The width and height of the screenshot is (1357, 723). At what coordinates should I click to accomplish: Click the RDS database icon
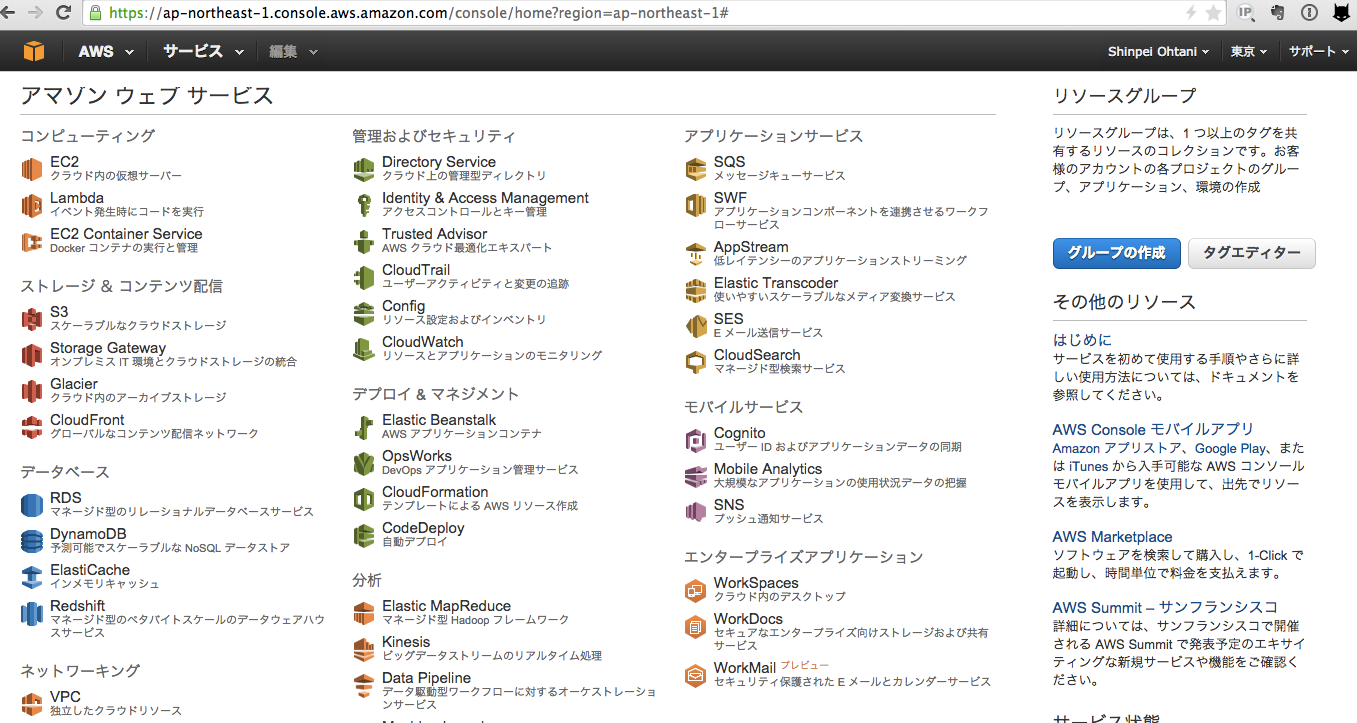(32, 505)
